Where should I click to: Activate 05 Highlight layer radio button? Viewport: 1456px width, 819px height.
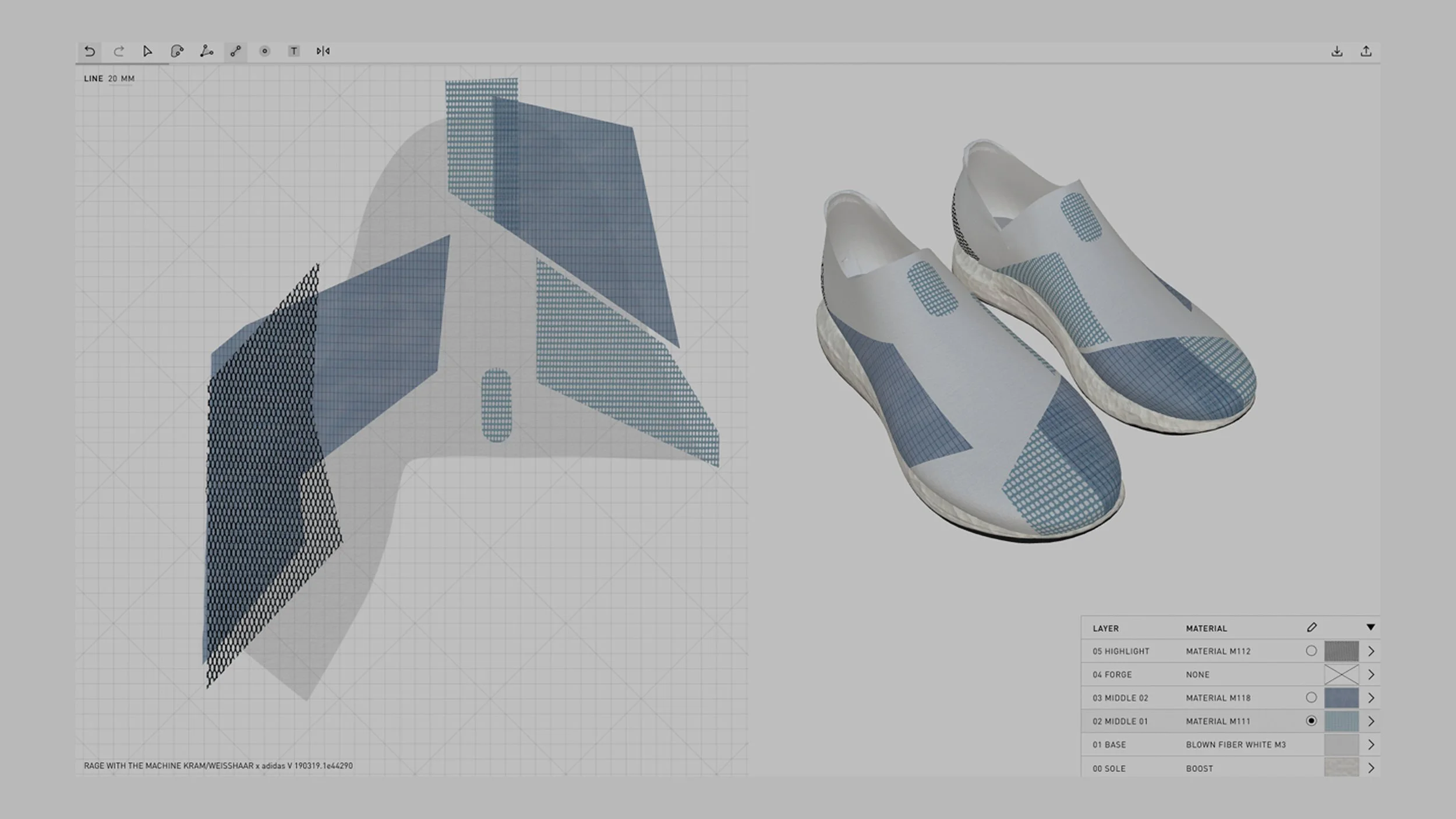pyautogui.click(x=1311, y=651)
